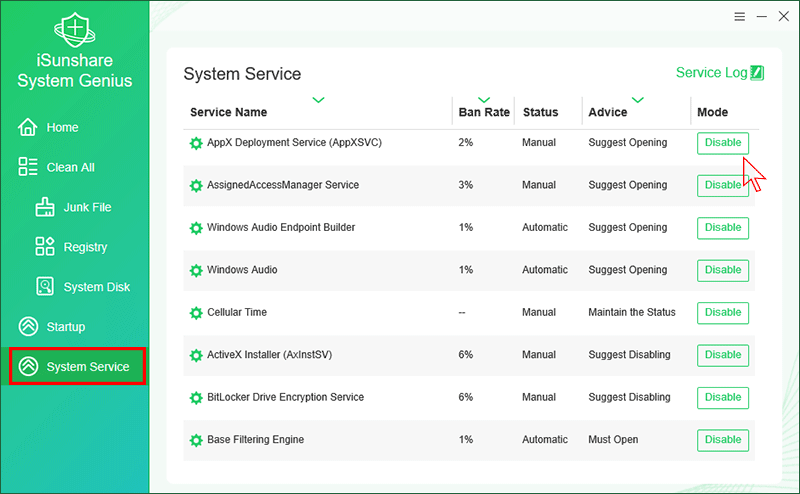The width and height of the screenshot is (800, 494).
Task: Click 'Maintain the Status' advice text
Action: tap(632, 312)
